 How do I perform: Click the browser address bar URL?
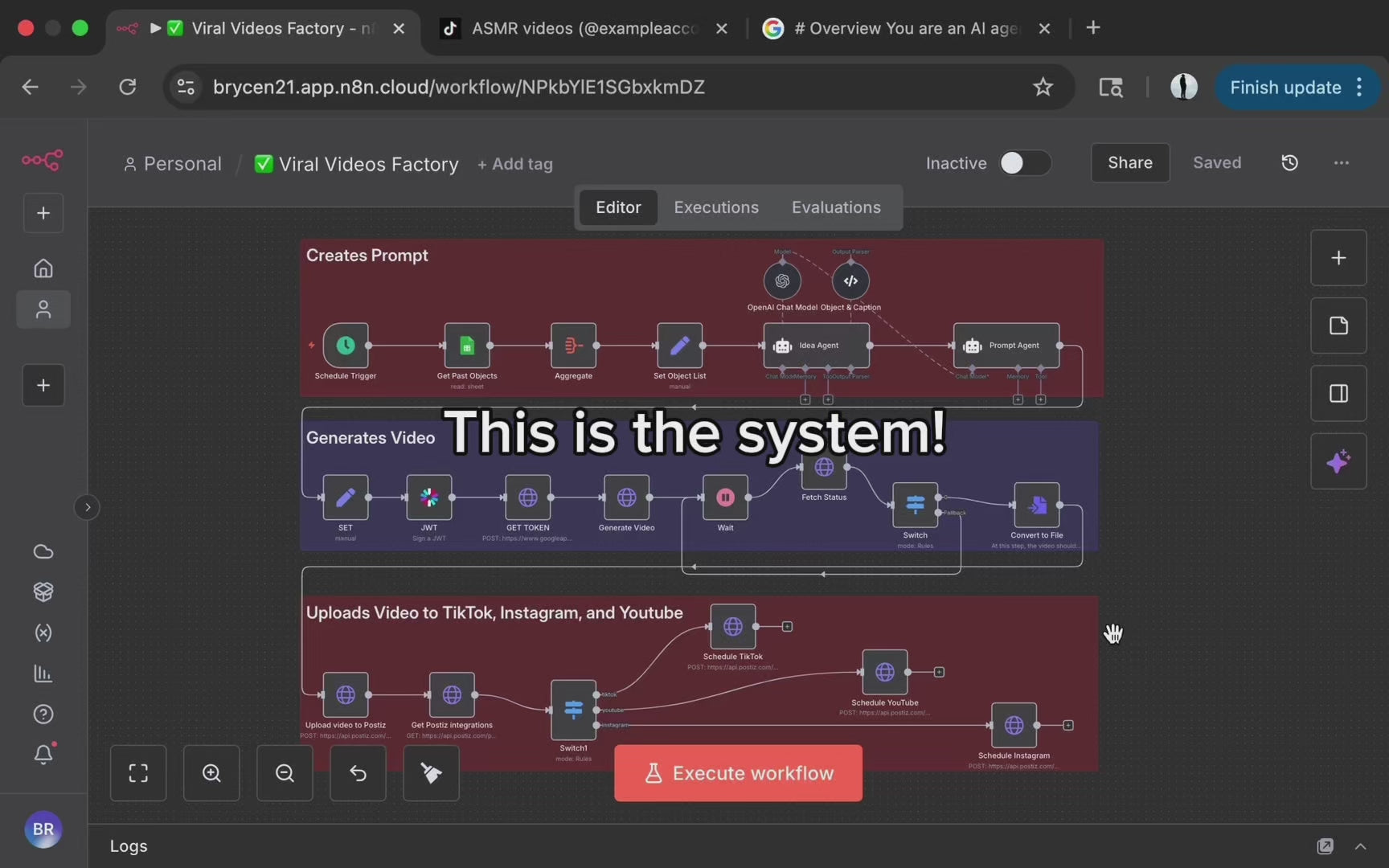pos(458,87)
